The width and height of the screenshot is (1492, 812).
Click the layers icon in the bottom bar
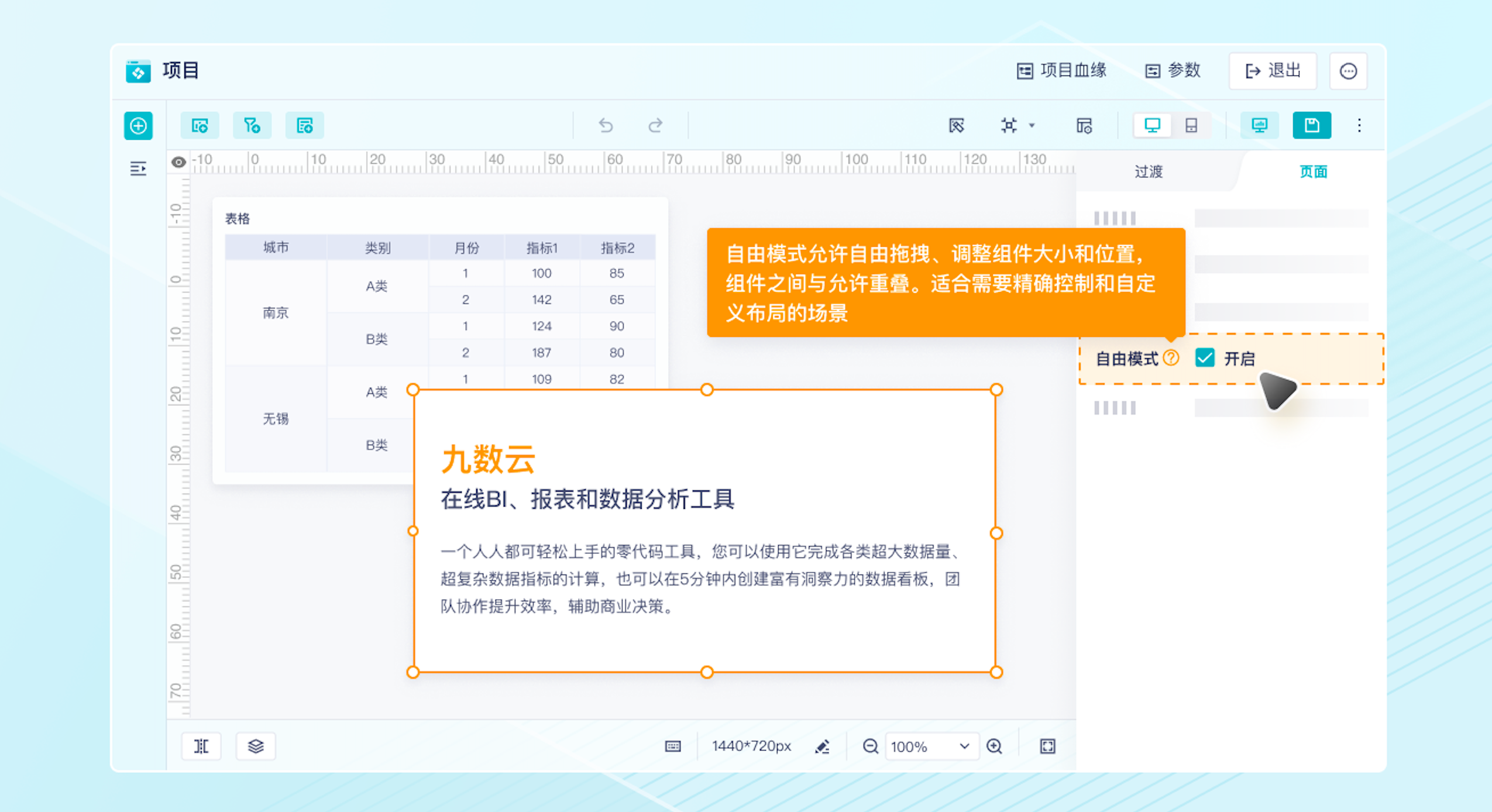[x=256, y=746]
